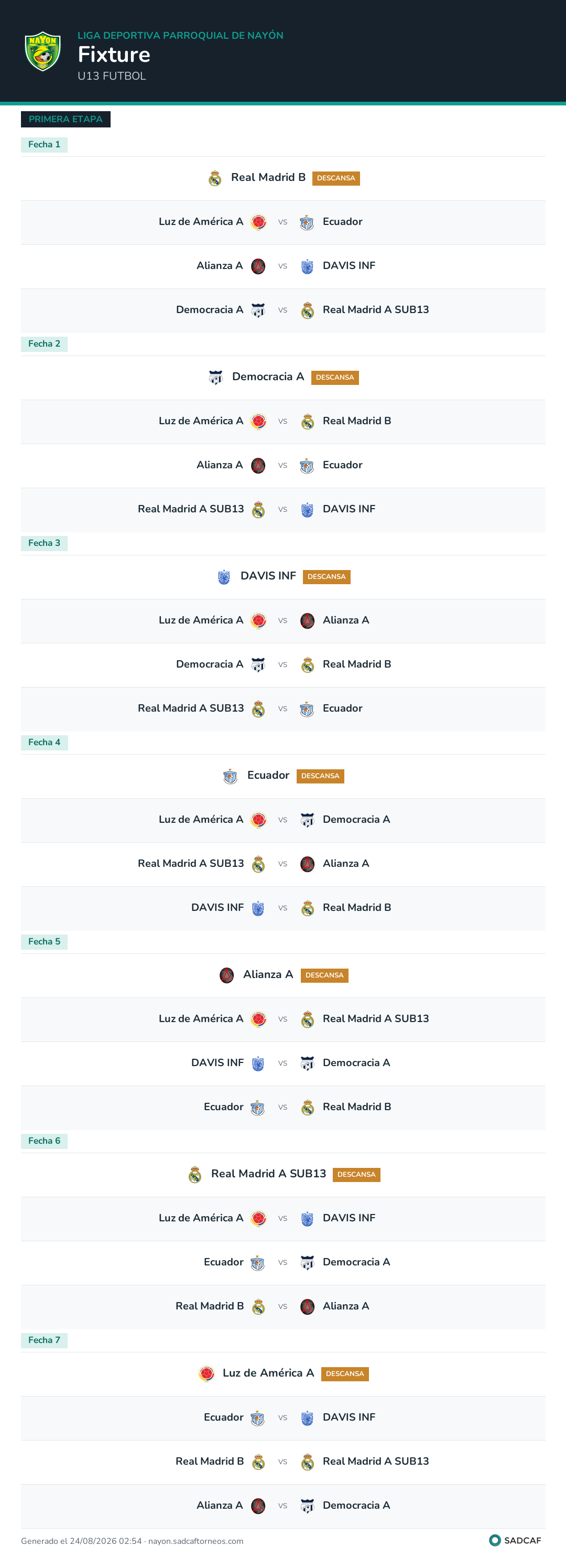566x1568 pixels.
Task: Select the Fecha 4 label
Action: click(x=45, y=742)
